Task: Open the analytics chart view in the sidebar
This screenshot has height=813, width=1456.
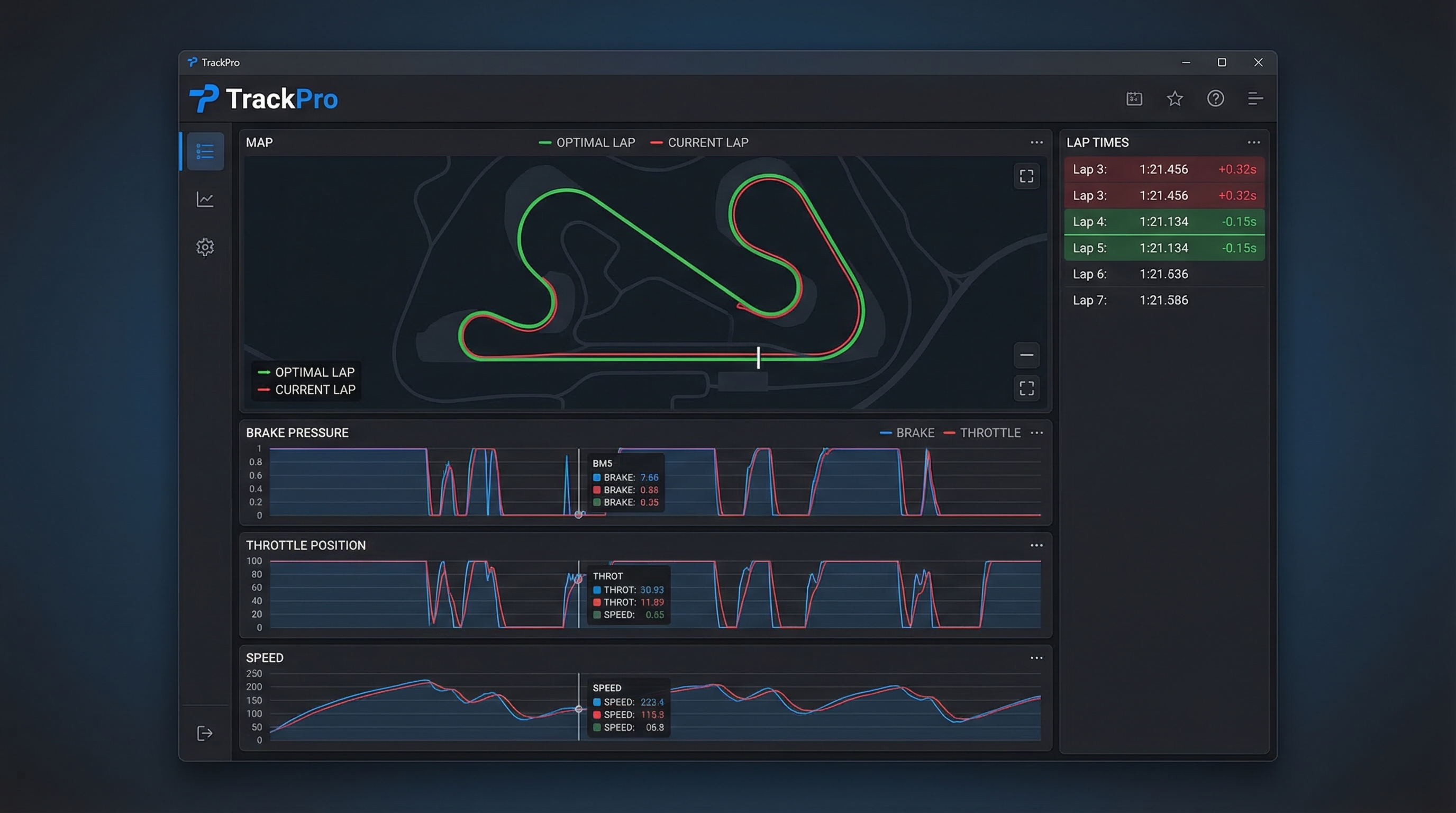Action: click(x=205, y=199)
